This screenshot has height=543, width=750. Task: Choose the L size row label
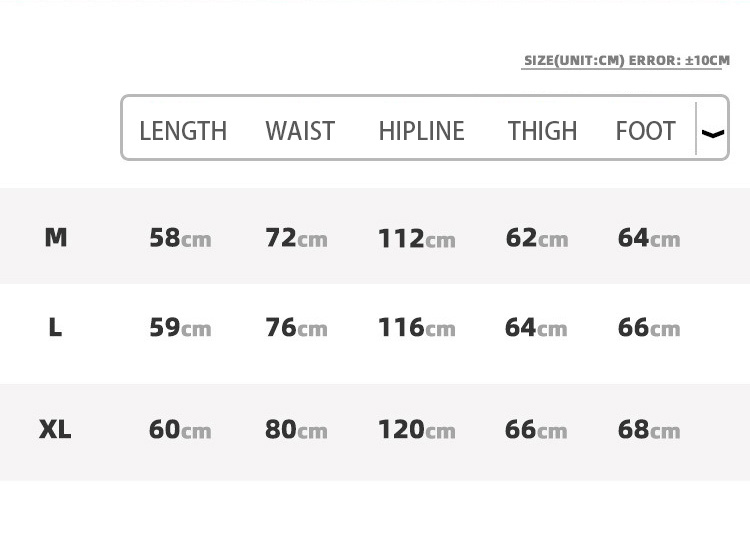click(x=55, y=328)
